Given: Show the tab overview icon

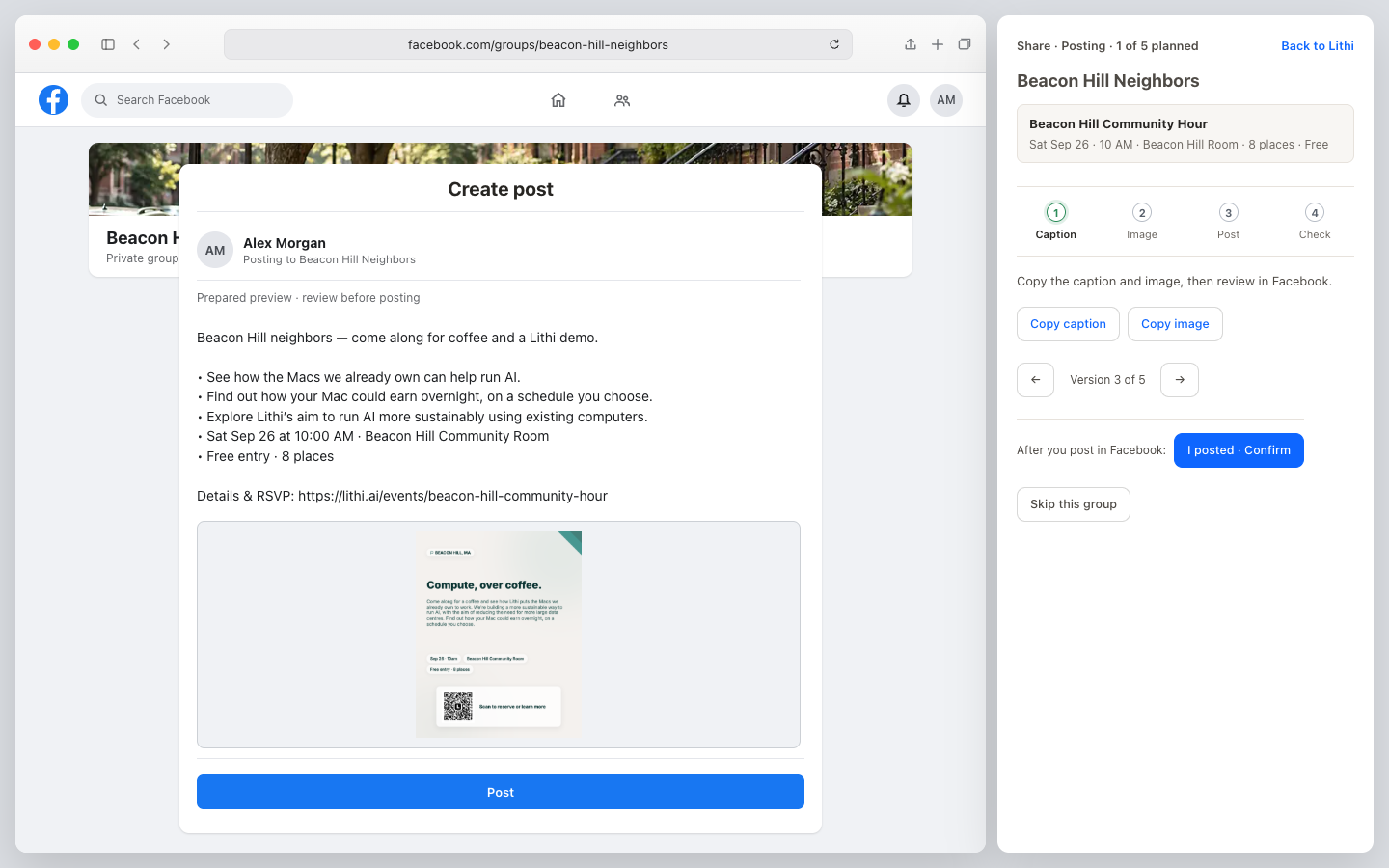Looking at the screenshot, I should pyautogui.click(x=965, y=44).
